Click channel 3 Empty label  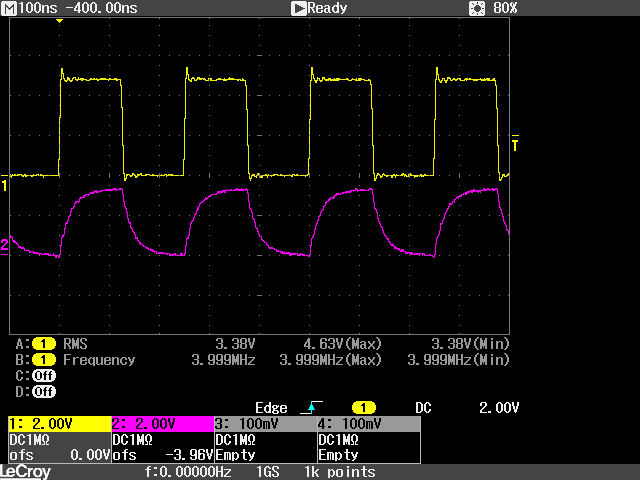pyautogui.click(x=235, y=455)
